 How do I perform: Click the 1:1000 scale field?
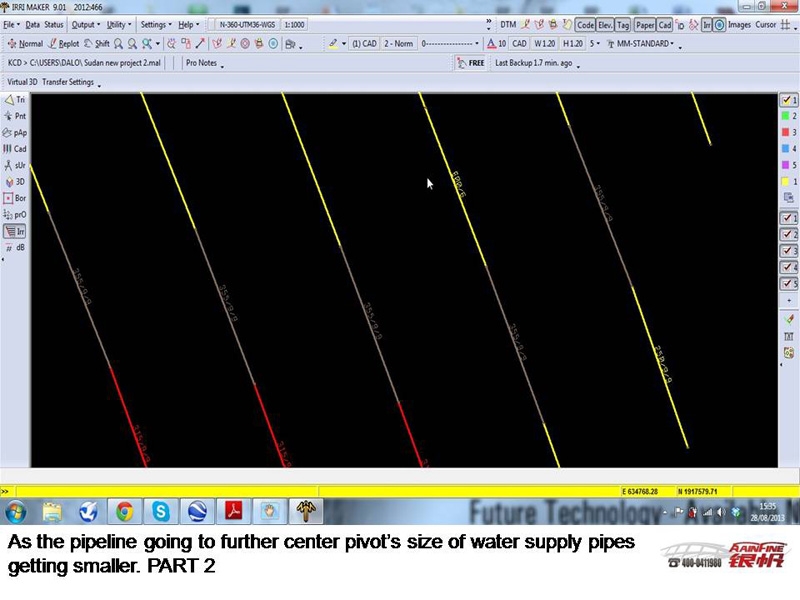[x=294, y=24]
